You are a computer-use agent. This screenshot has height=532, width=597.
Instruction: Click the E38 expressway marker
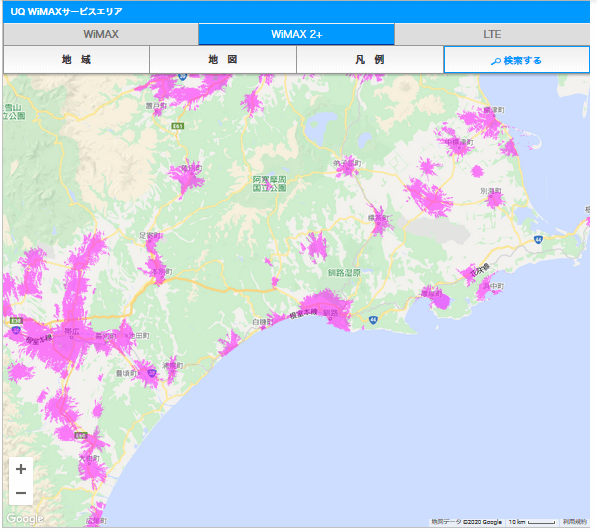pyautogui.click(x=16, y=321)
